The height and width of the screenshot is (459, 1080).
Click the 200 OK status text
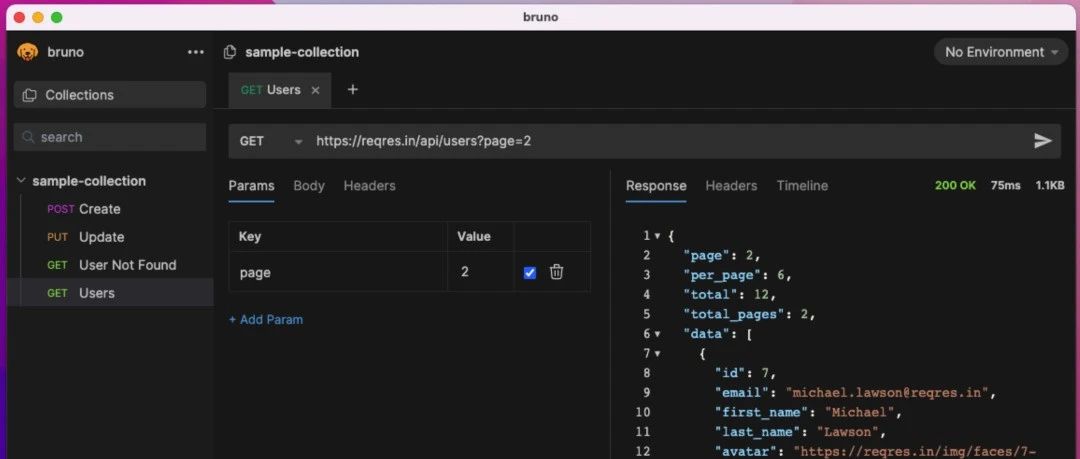click(x=955, y=185)
